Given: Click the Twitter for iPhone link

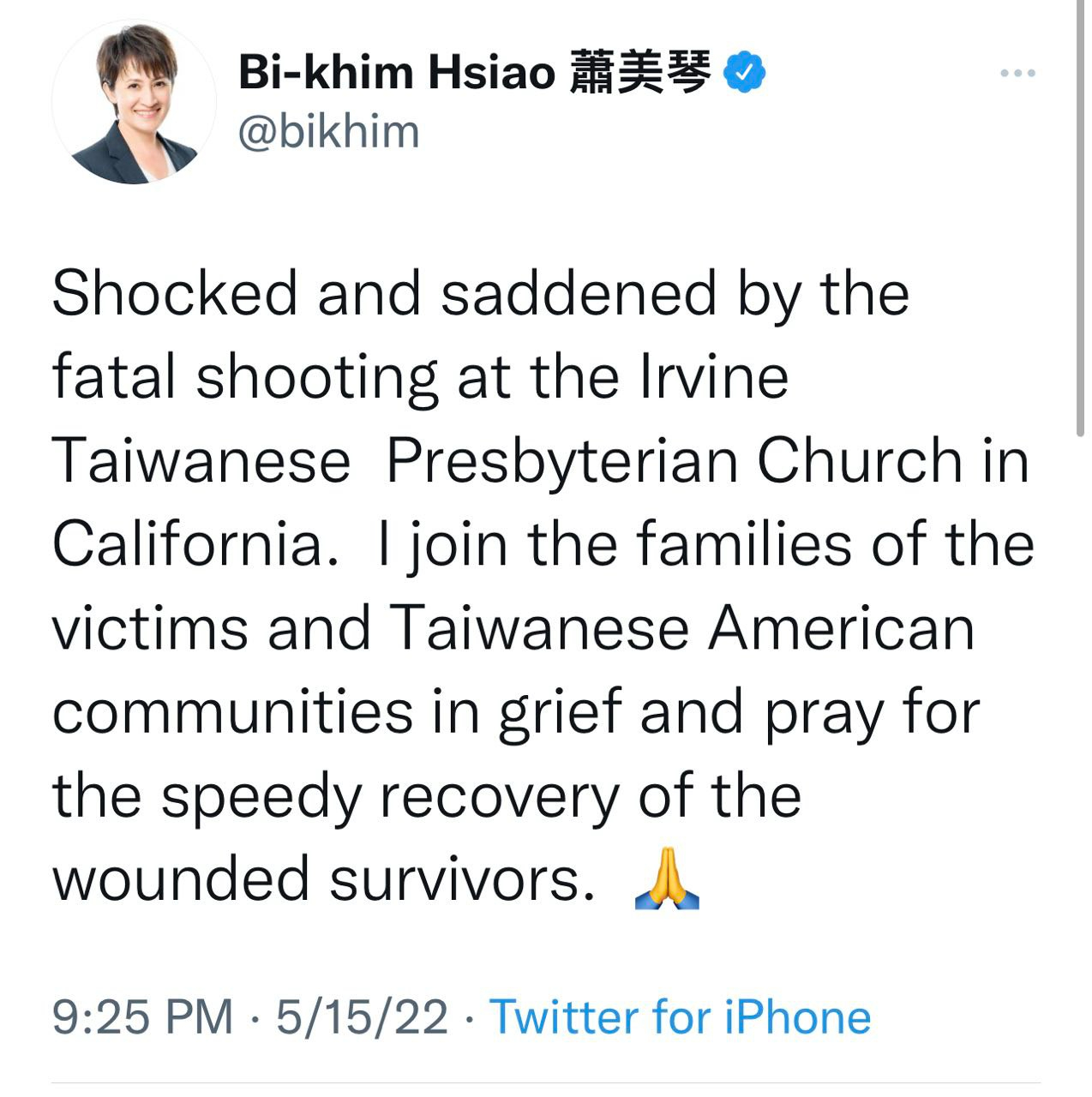Looking at the screenshot, I should pyautogui.click(x=680, y=1017).
